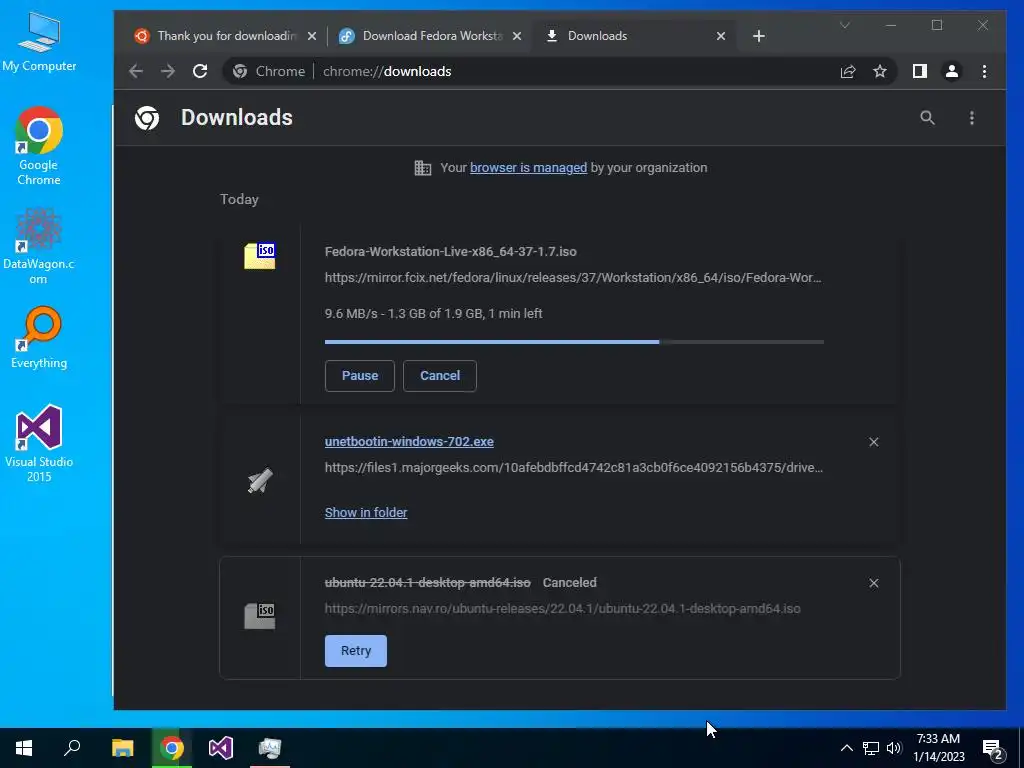Share this page via address bar icon
Screen dimensions: 1024x768
(x=848, y=71)
